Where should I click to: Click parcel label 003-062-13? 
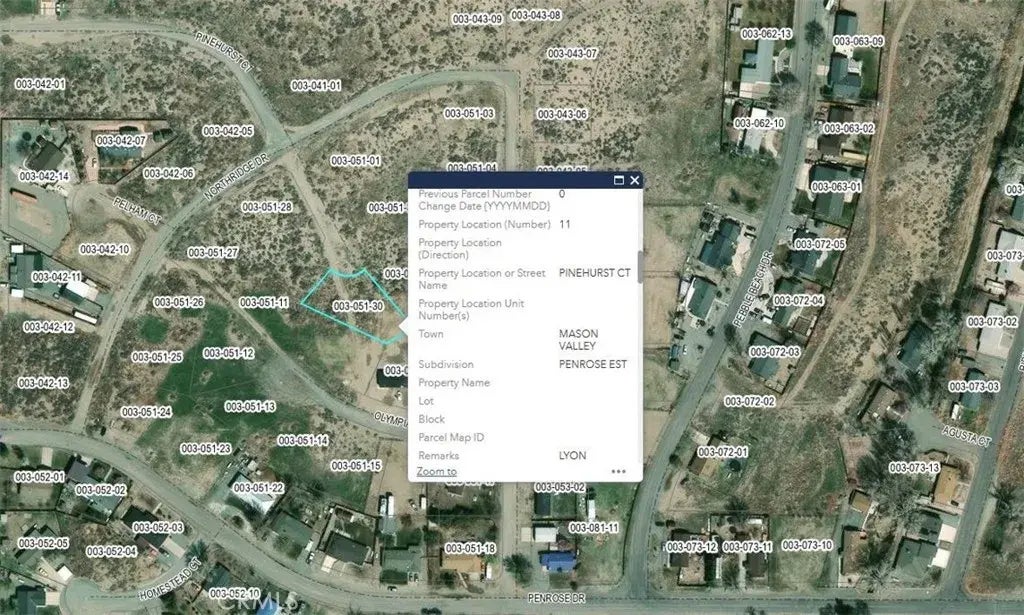(766, 33)
